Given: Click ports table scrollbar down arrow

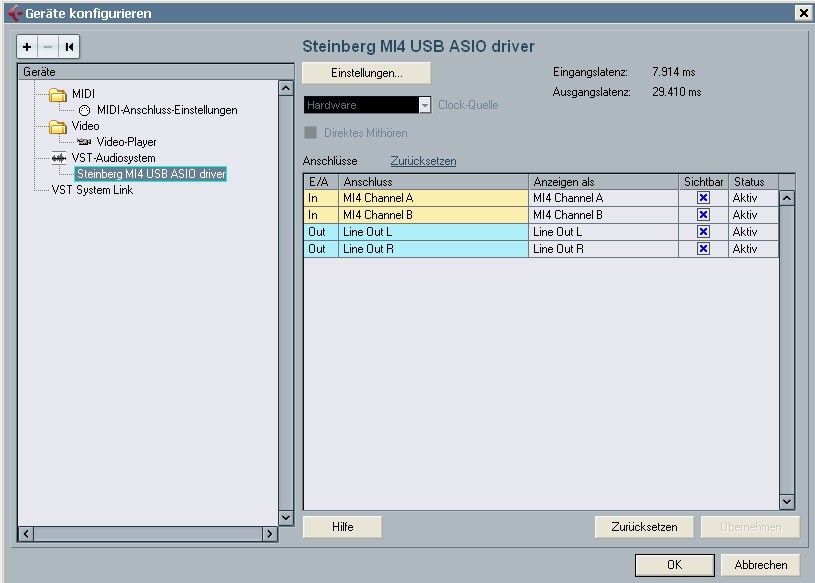Looking at the screenshot, I should click(787, 501).
